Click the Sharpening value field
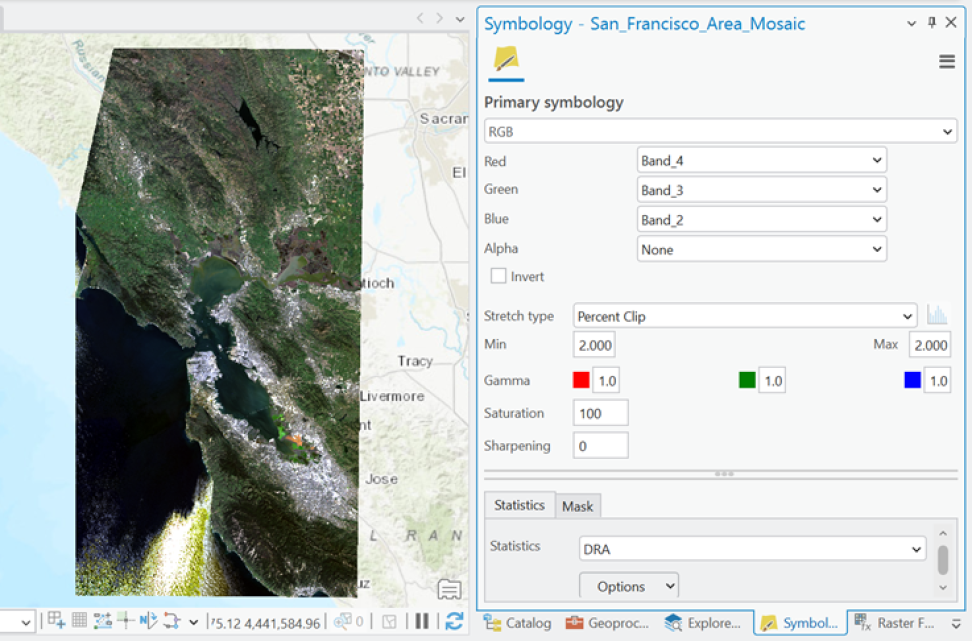Screen dimensions: 972x641 click(601, 446)
